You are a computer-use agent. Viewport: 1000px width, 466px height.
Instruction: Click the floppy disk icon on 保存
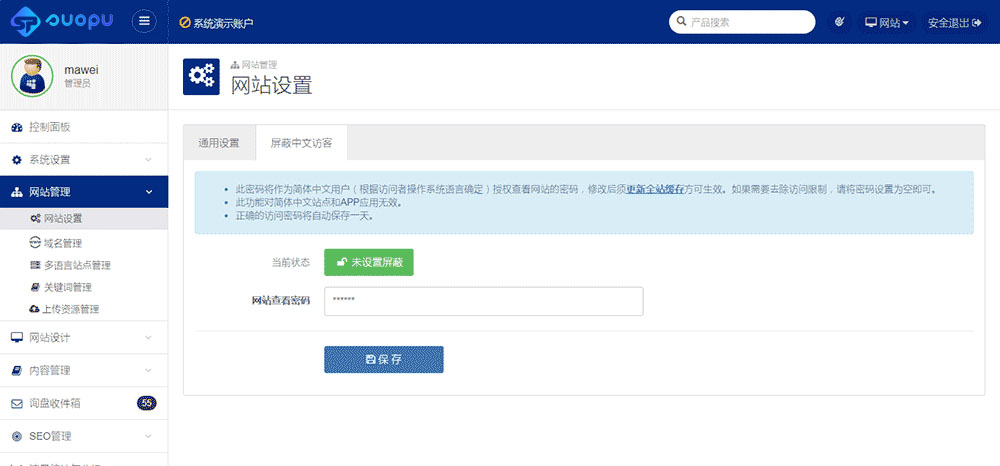pos(370,360)
